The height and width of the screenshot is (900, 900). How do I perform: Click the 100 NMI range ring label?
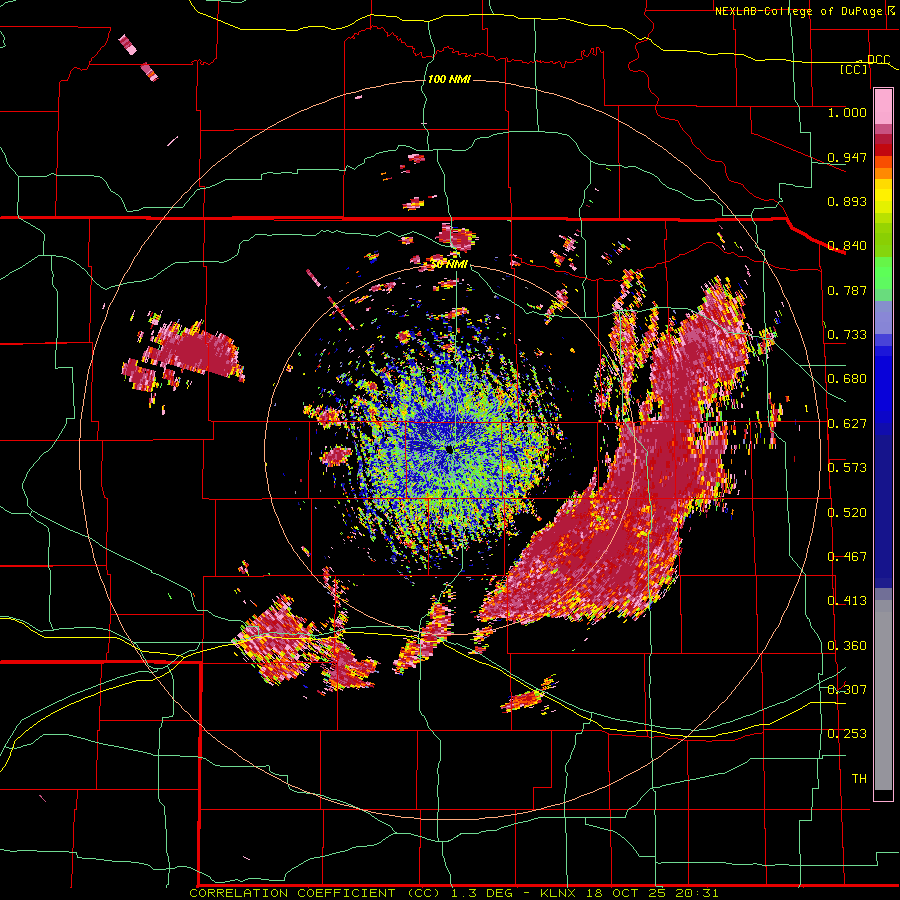(x=449, y=79)
